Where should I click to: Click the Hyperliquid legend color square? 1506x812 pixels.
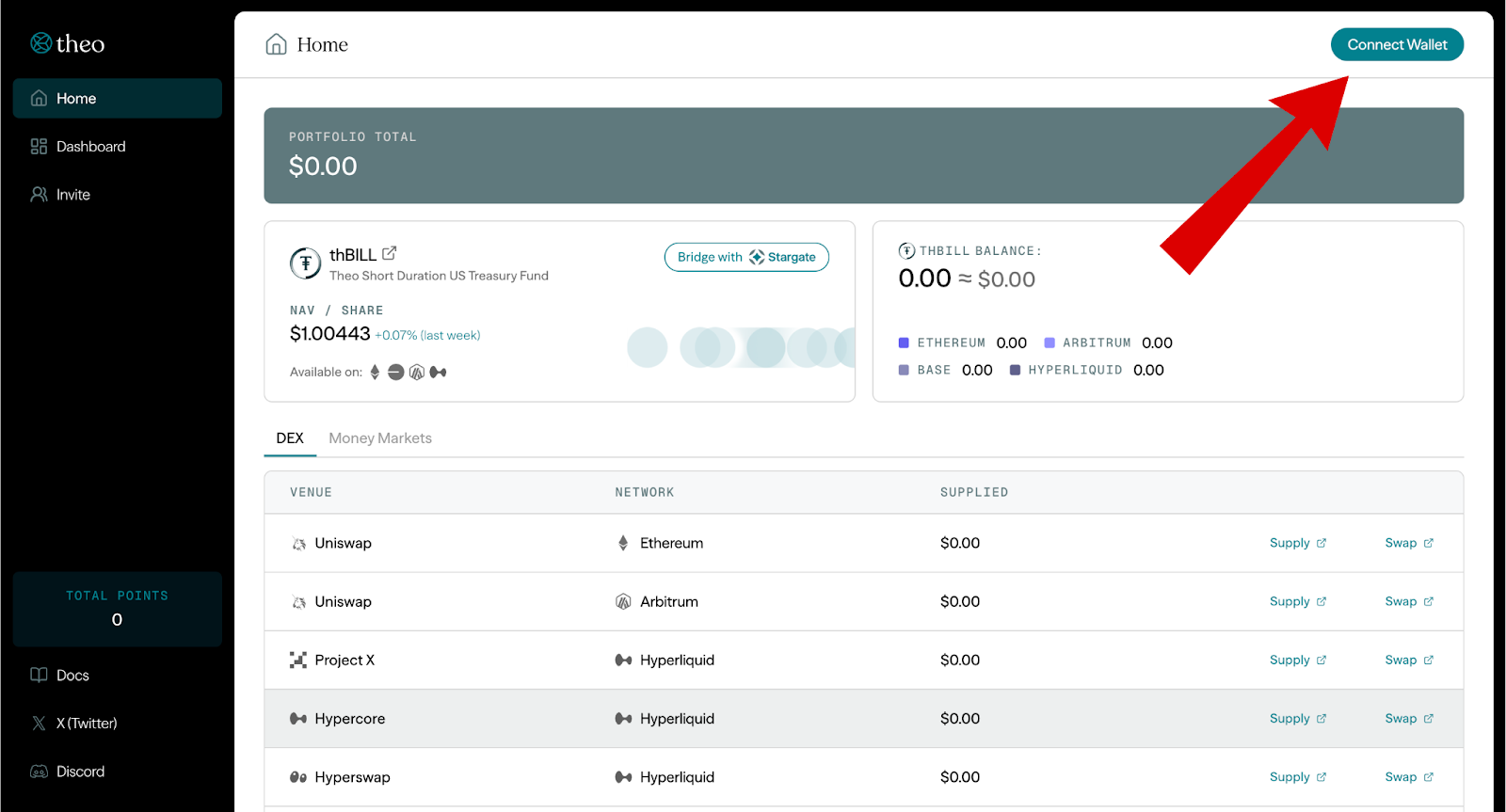(x=1015, y=371)
